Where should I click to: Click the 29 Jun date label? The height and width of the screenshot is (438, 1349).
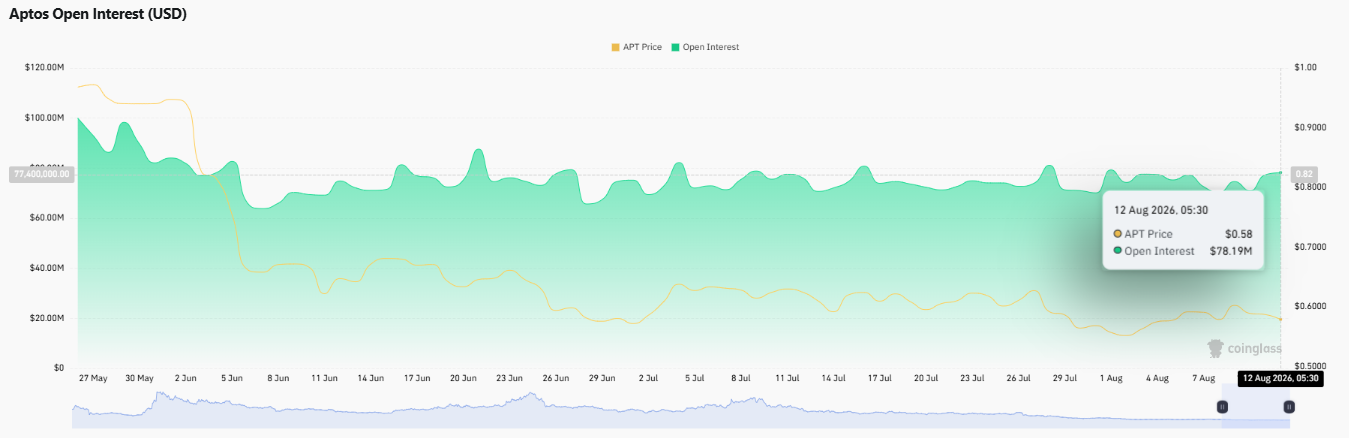pos(601,379)
